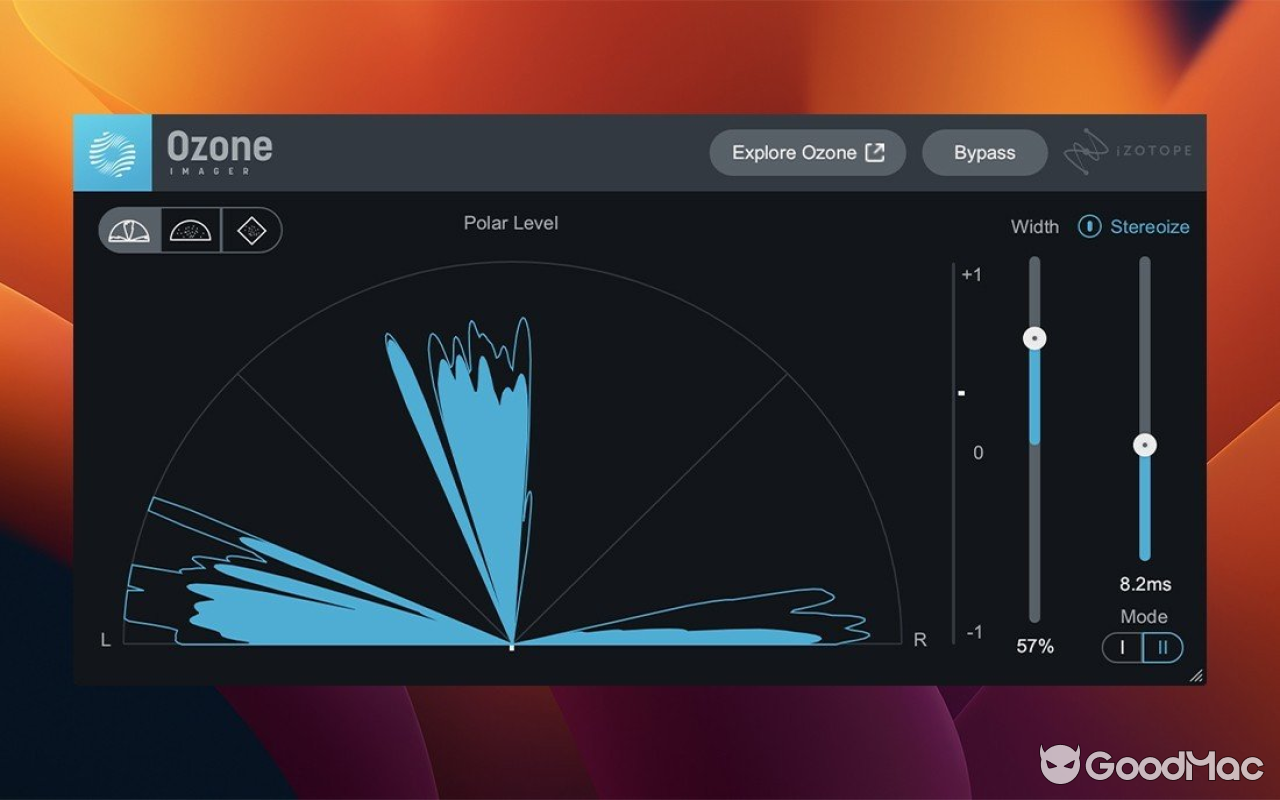Viewport: 1280px width, 800px height.
Task: Click the Stereoize power icon
Action: (x=1089, y=227)
